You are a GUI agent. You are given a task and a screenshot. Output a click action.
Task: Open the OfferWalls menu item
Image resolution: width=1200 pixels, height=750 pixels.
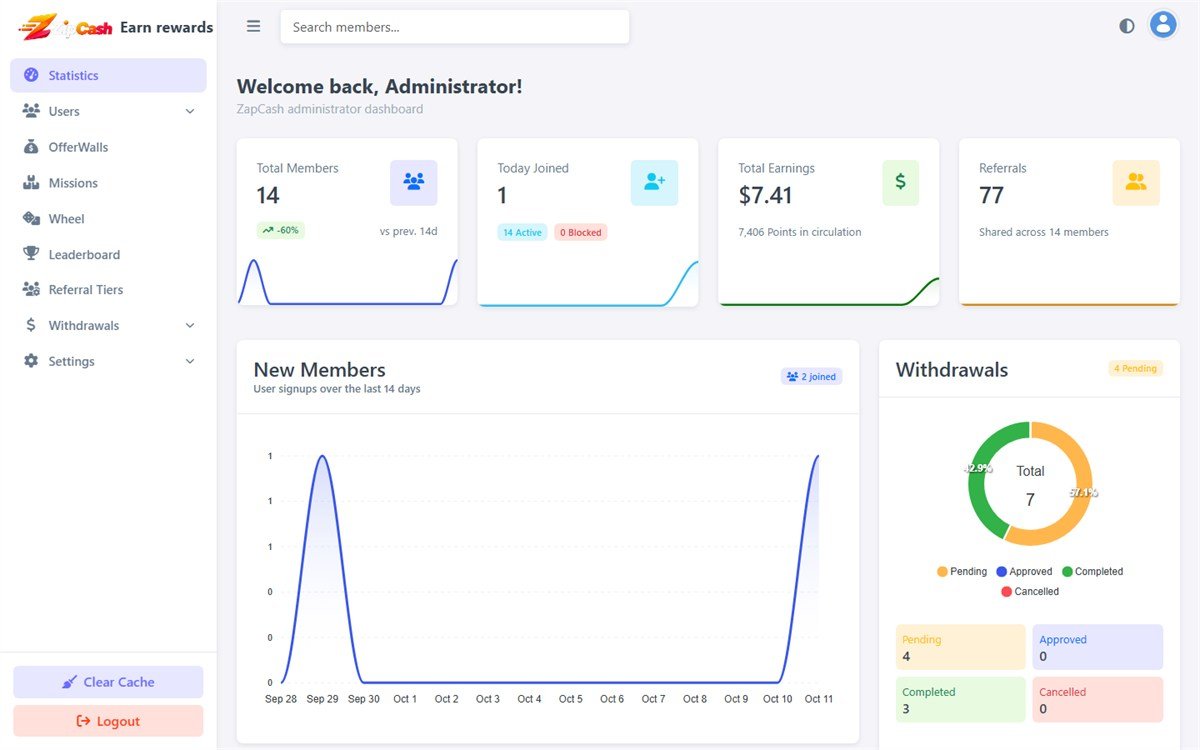pyautogui.click(x=108, y=147)
